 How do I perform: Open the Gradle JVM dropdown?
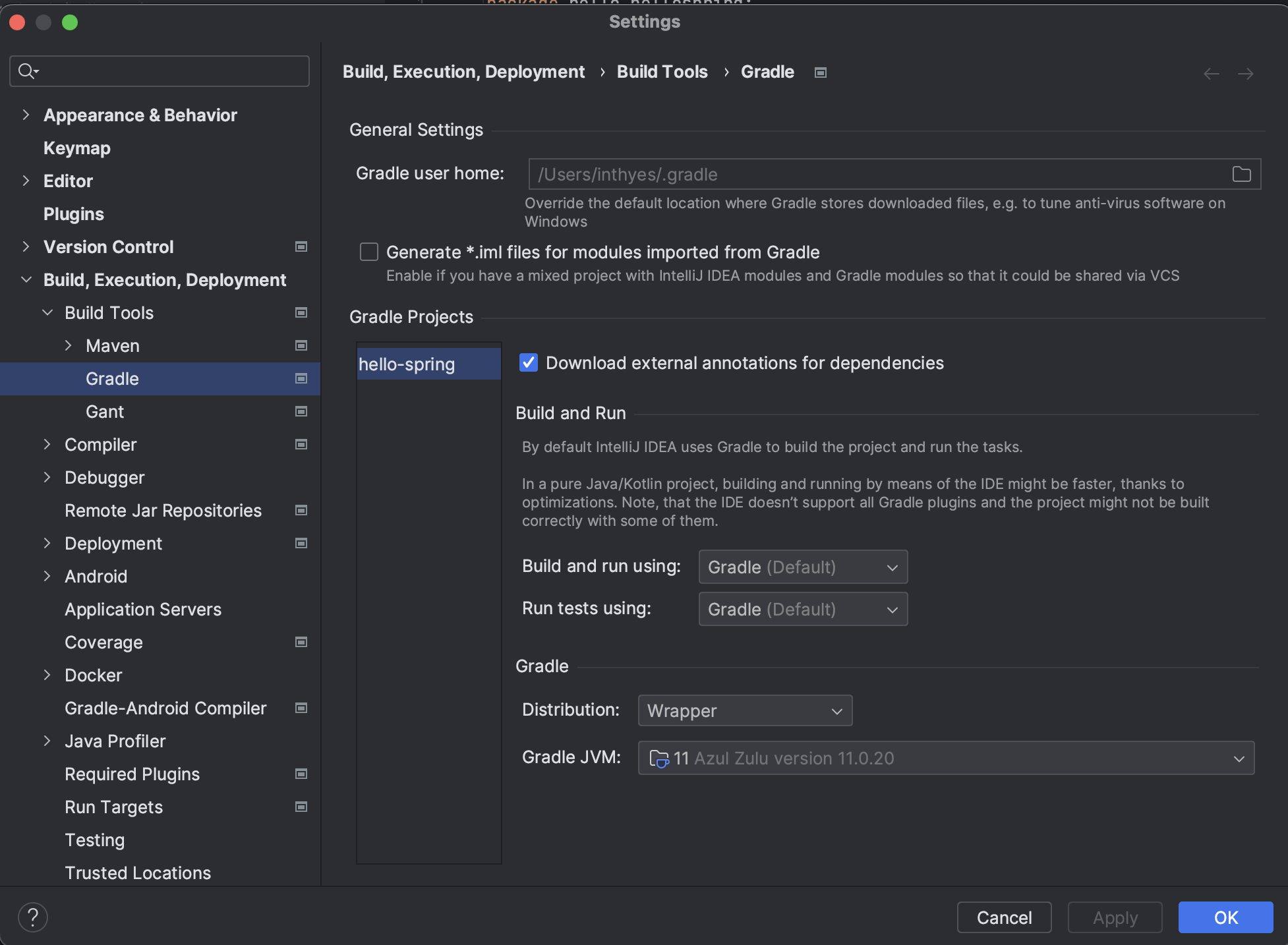945,758
